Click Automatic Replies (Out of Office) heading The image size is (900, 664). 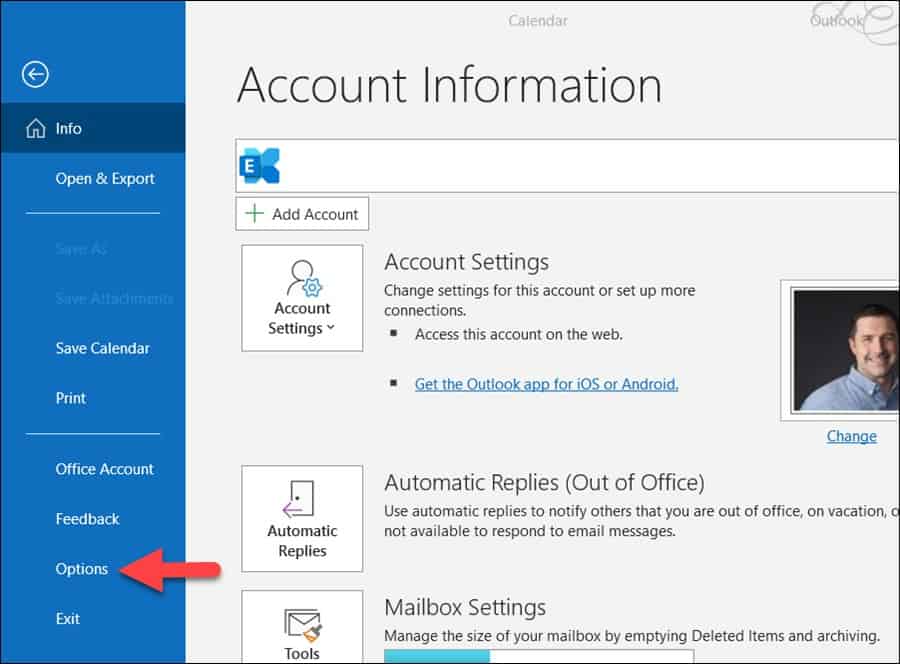click(544, 483)
